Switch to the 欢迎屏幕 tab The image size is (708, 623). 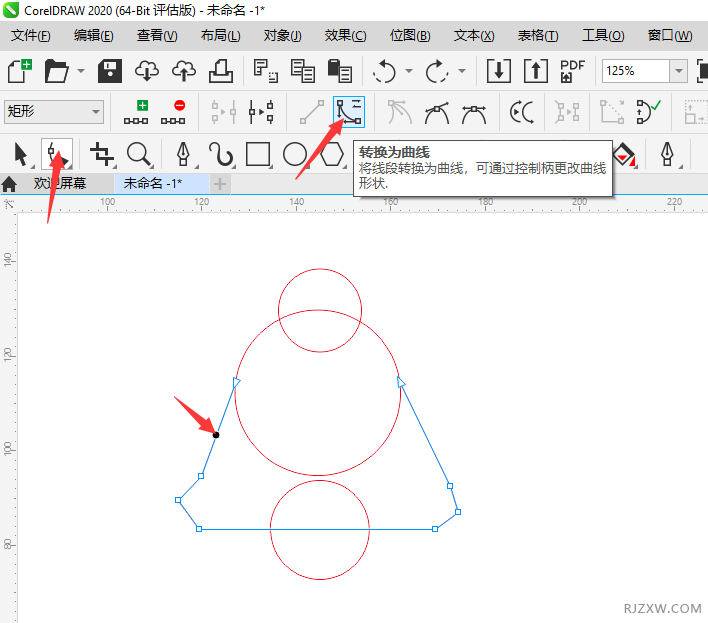pyautogui.click(x=60, y=184)
